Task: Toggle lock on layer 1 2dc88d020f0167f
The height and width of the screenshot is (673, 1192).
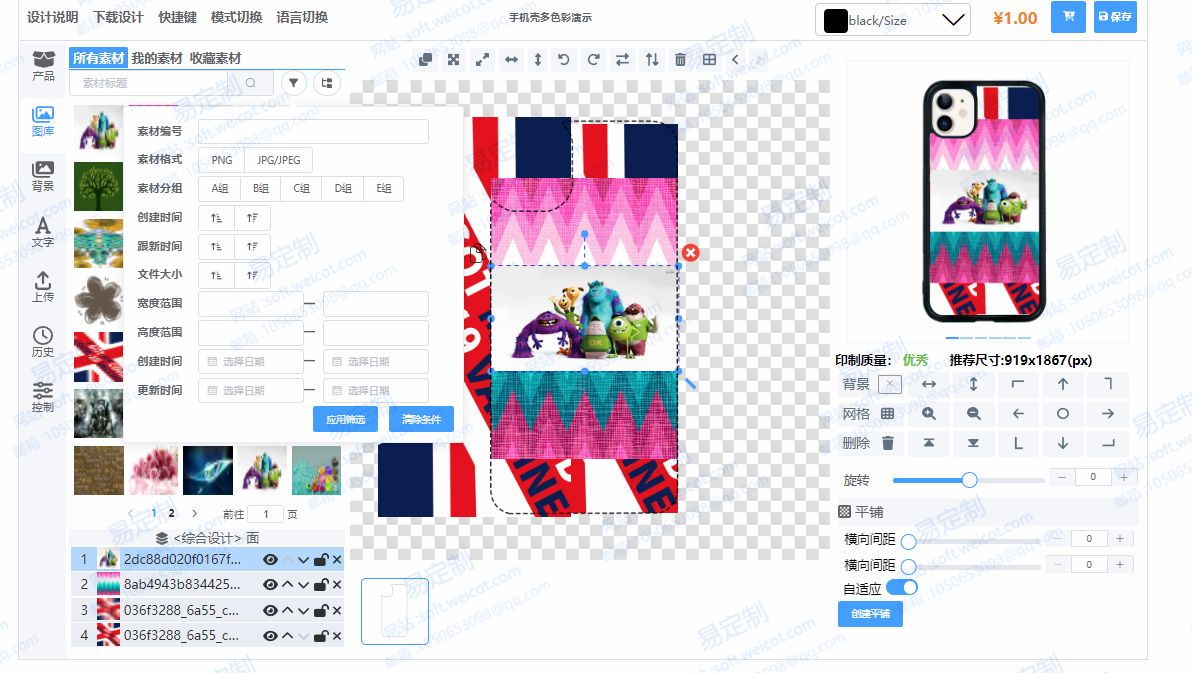Action: coord(321,560)
